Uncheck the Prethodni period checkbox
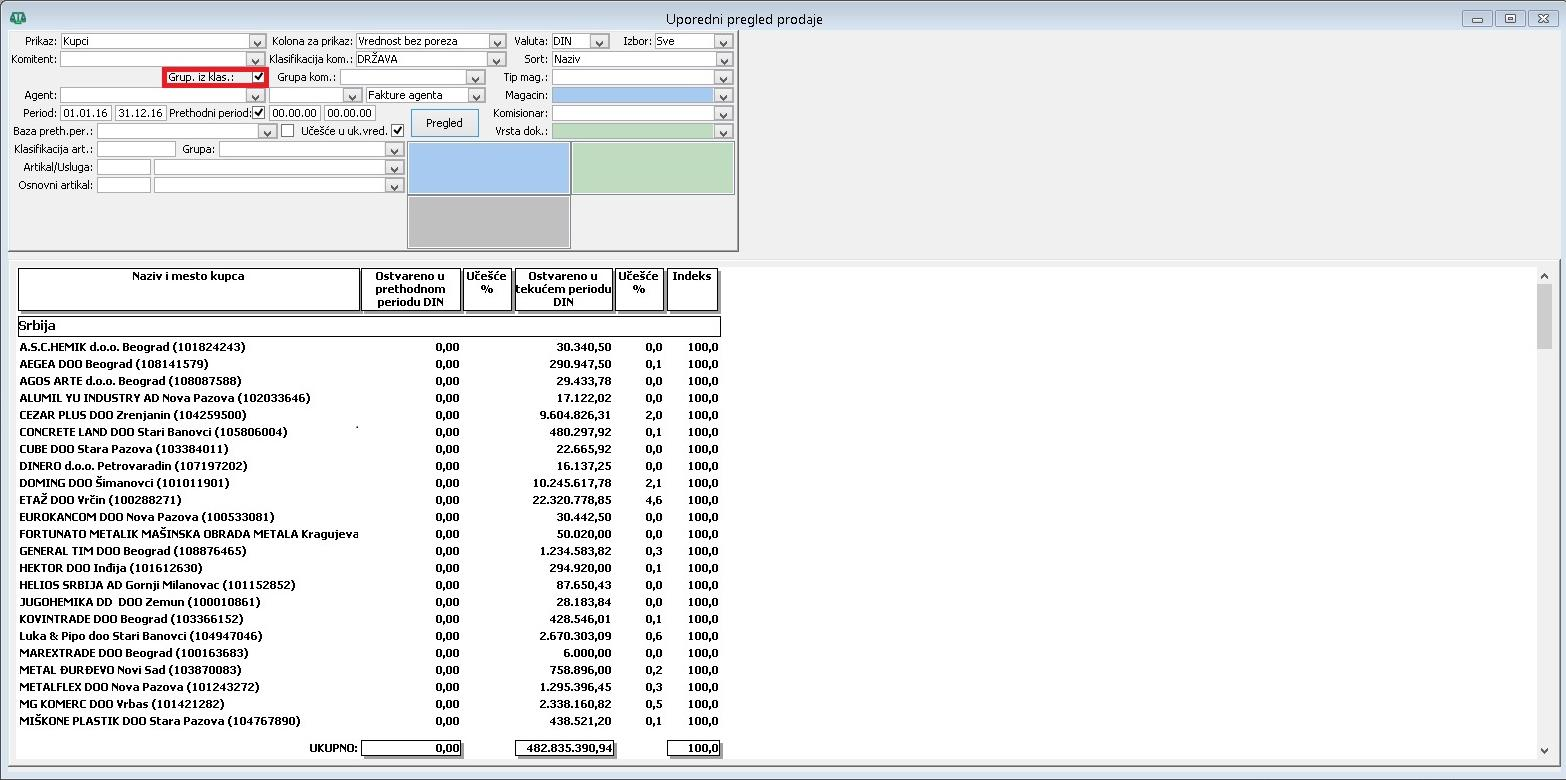The height and width of the screenshot is (780, 1566). coord(259,113)
